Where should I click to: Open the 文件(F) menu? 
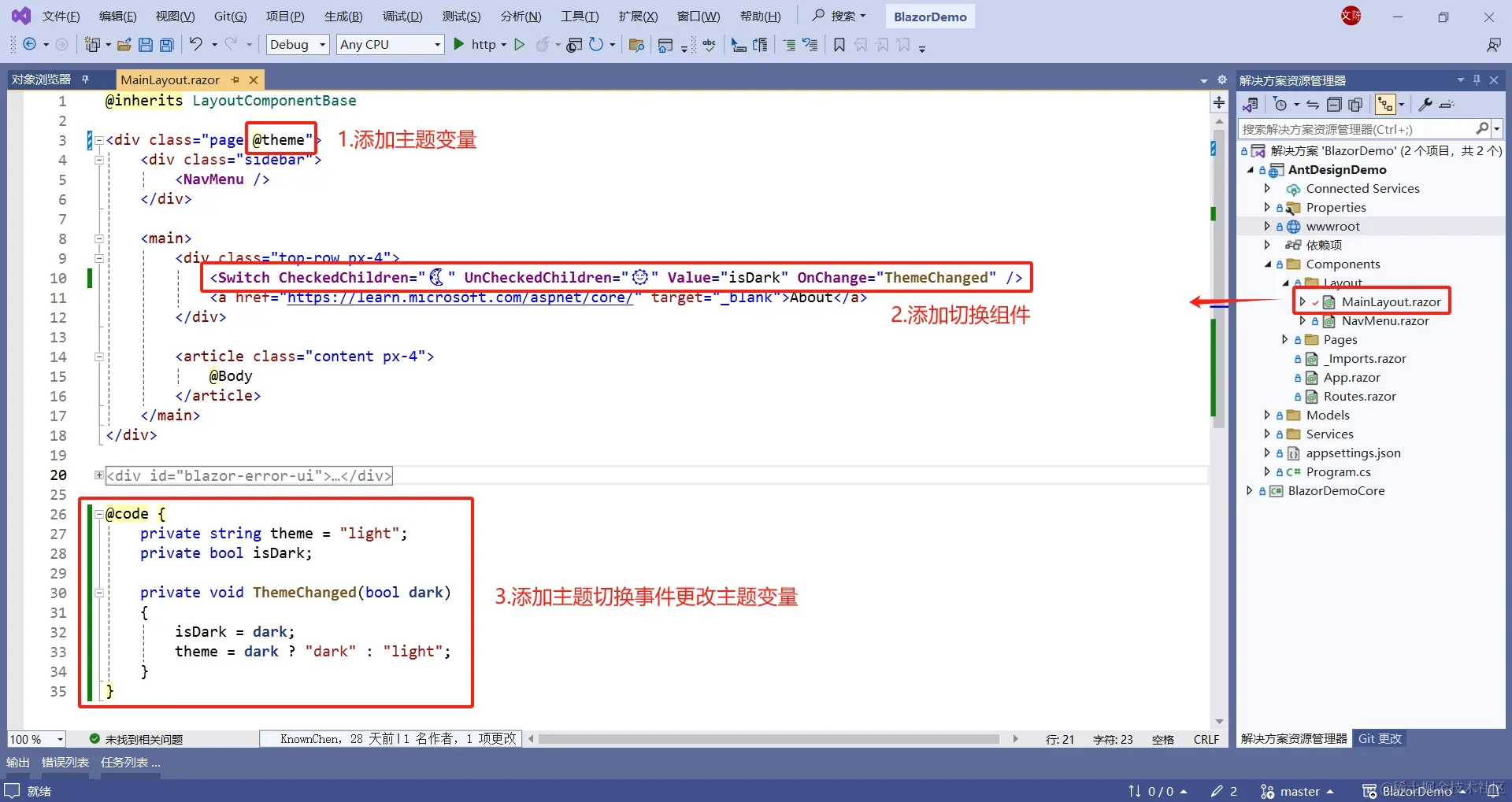[61, 17]
